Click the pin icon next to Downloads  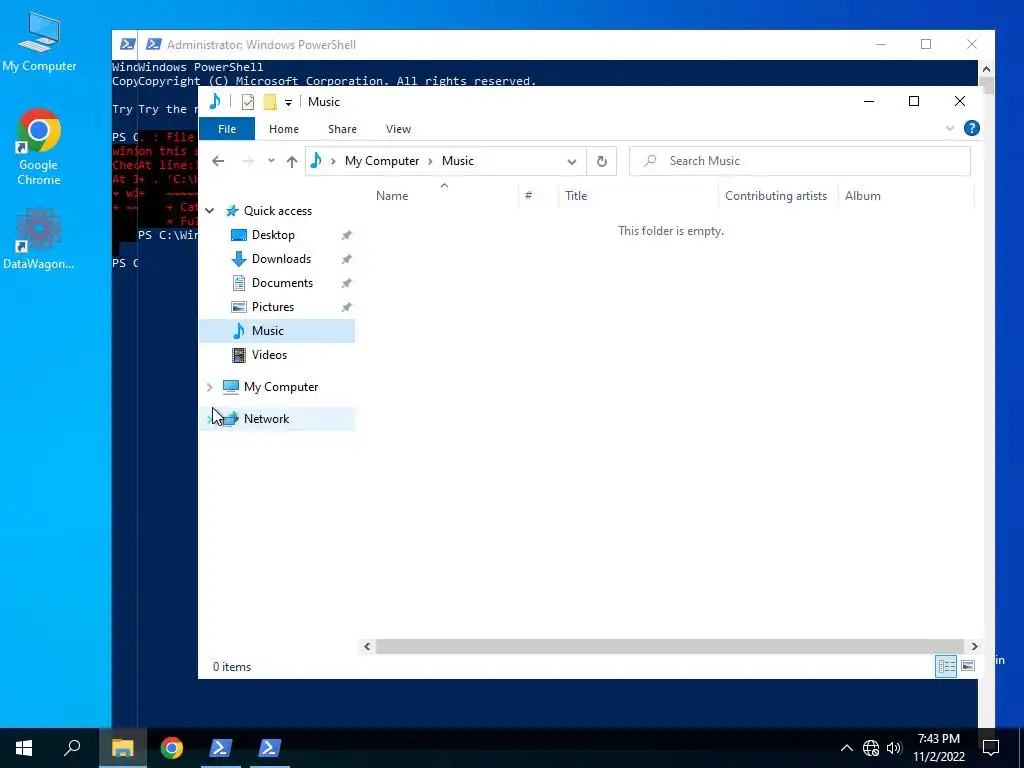(x=347, y=259)
